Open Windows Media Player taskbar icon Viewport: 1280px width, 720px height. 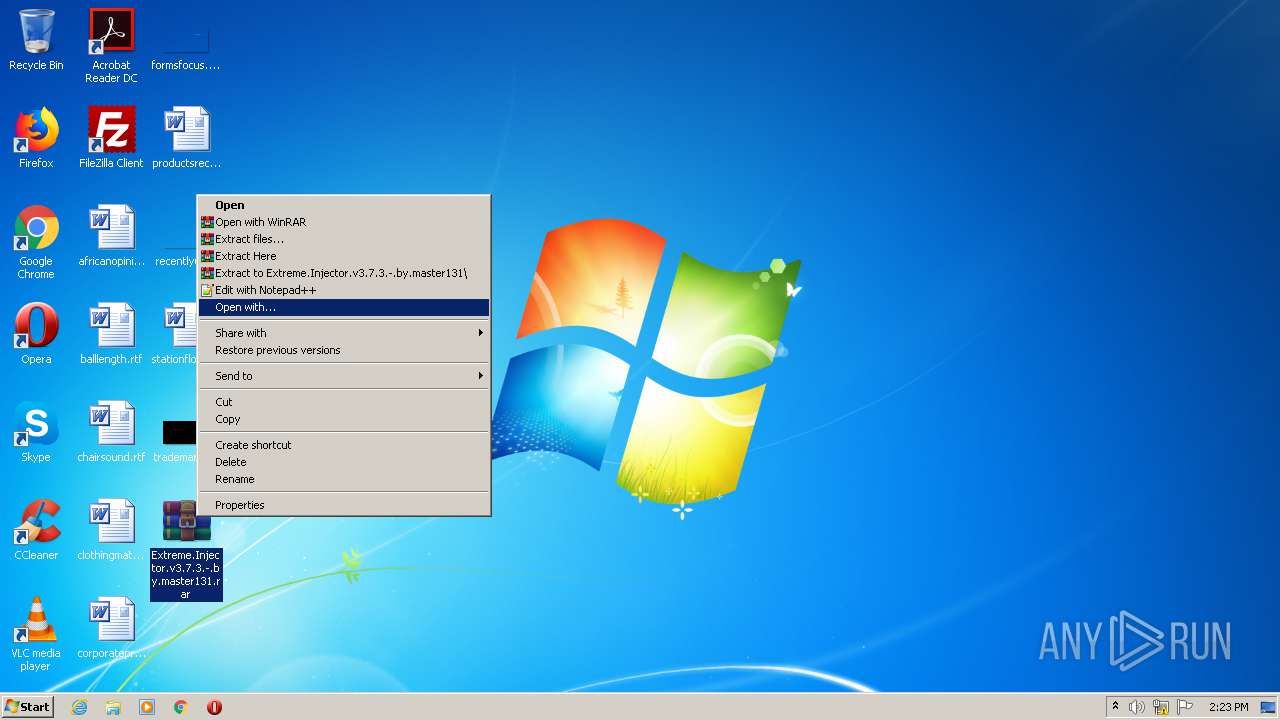click(147, 707)
